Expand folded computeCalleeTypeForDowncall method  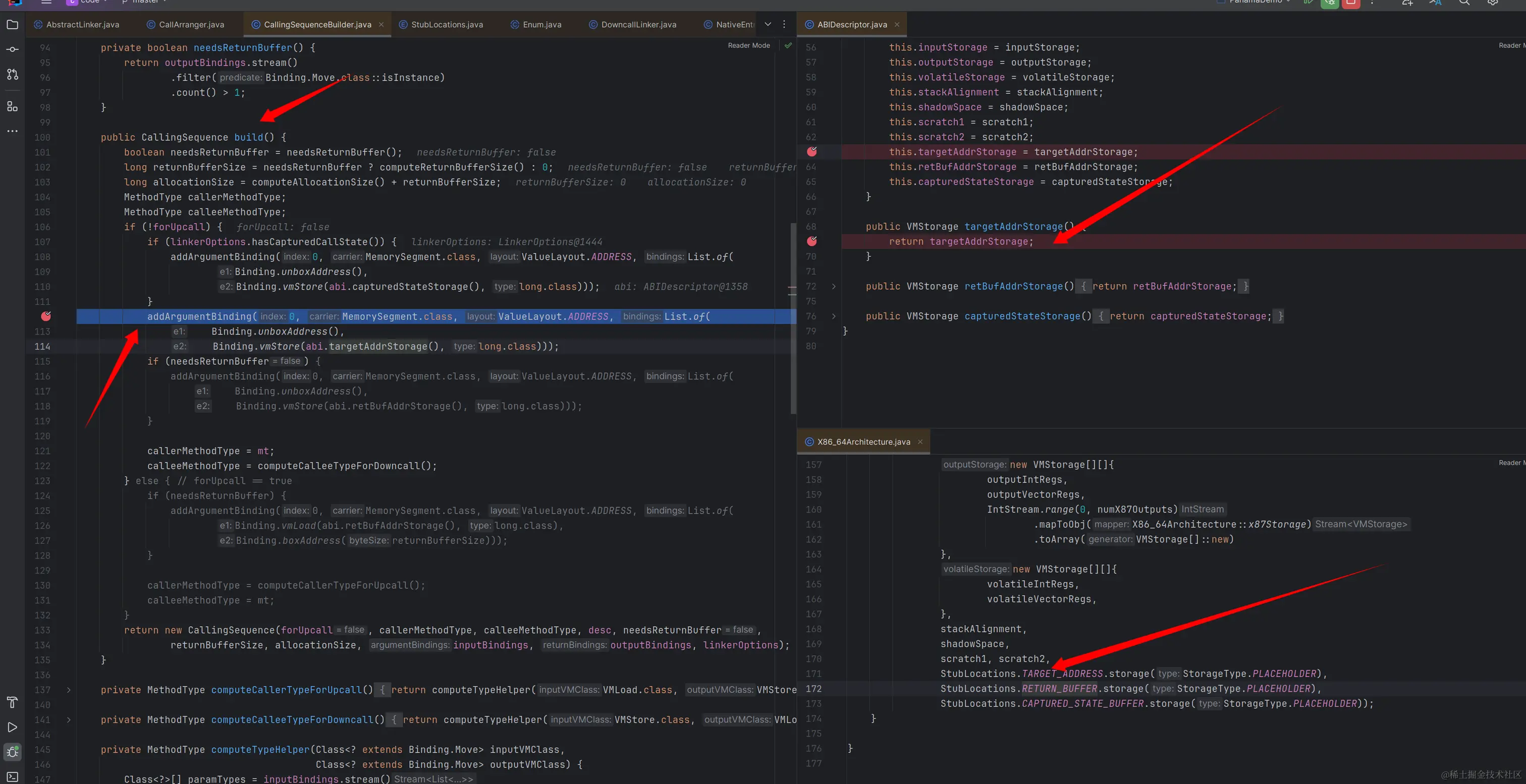click(69, 719)
